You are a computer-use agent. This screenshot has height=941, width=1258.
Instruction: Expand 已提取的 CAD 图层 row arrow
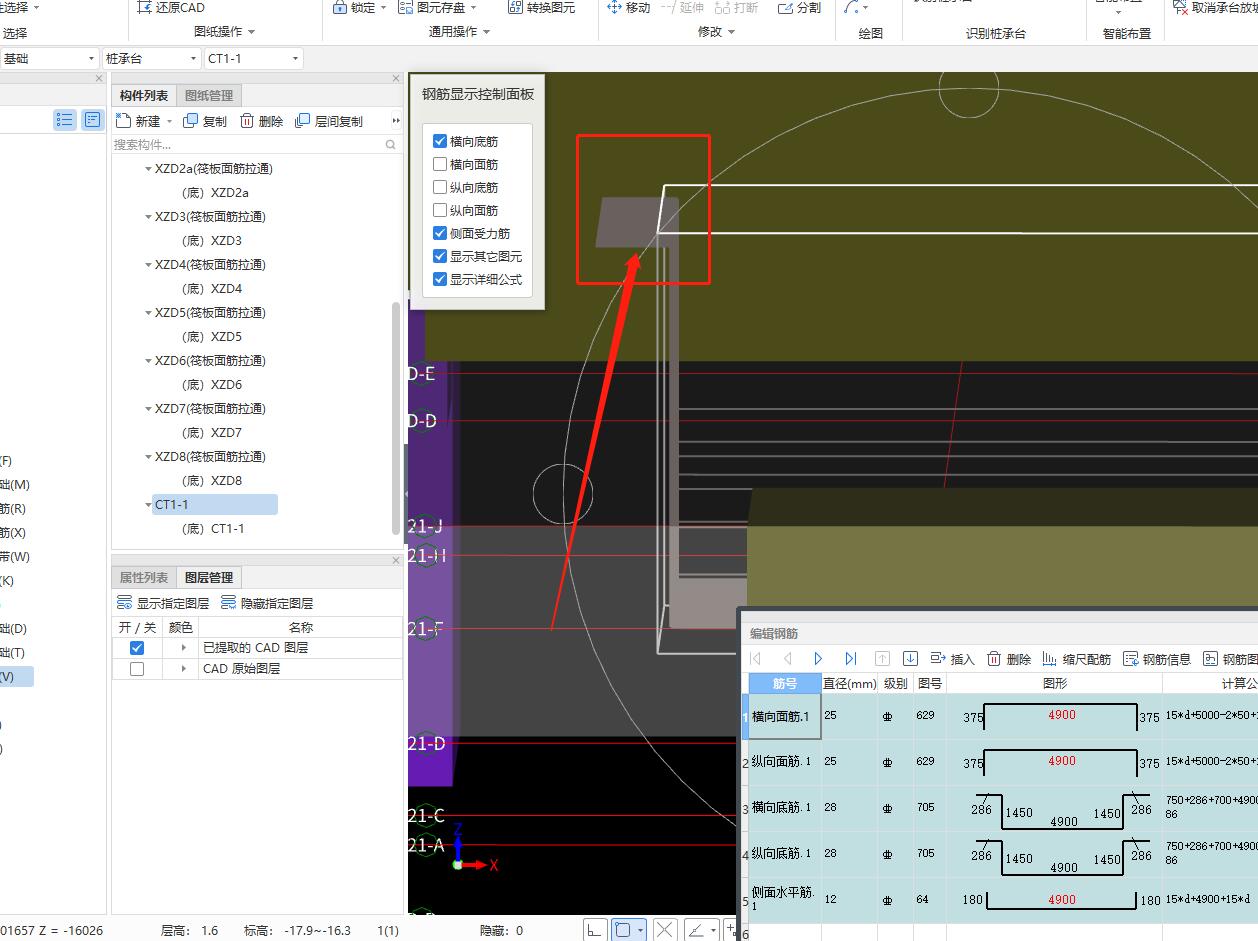point(184,648)
